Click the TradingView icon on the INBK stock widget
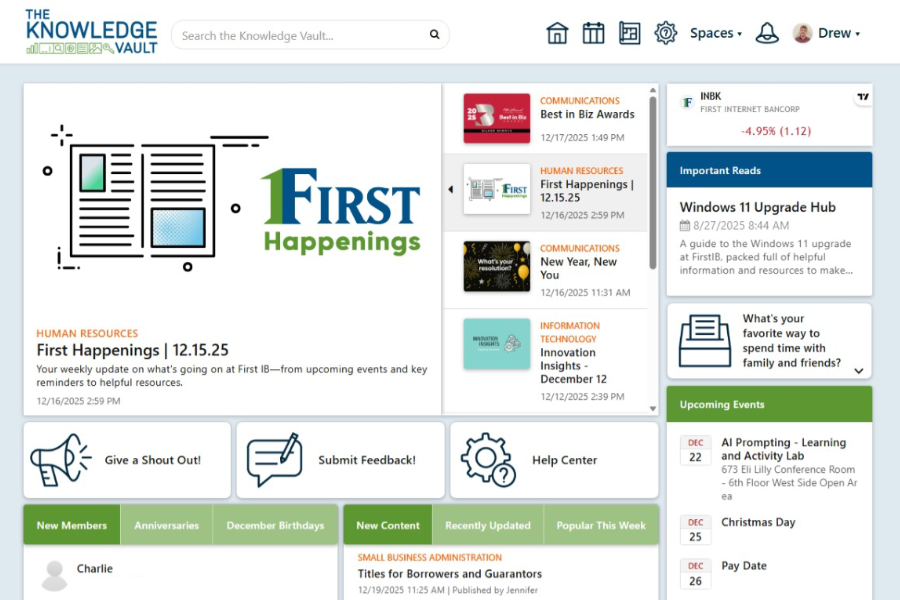 tap(863, 95)
